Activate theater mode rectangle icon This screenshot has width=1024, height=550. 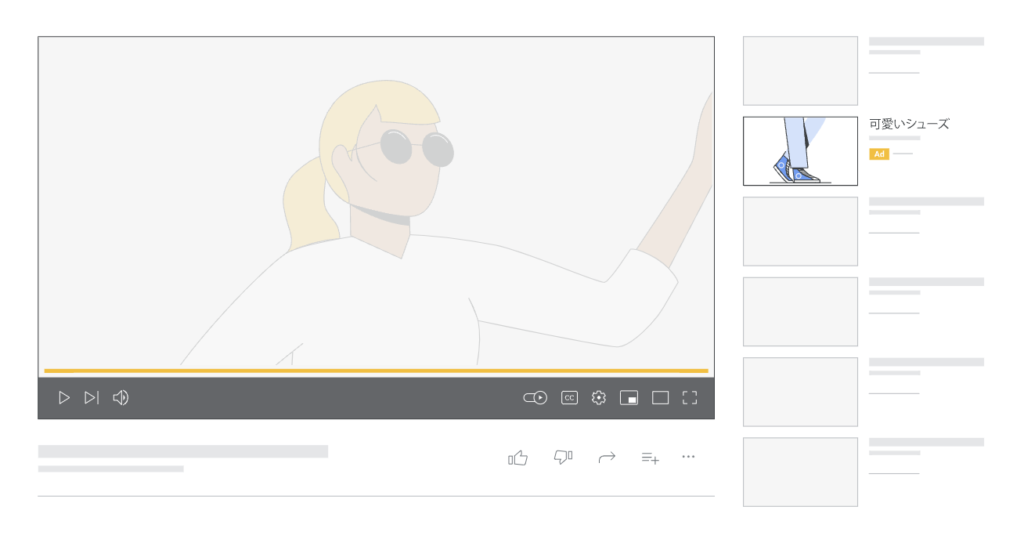tap(660, 398)
